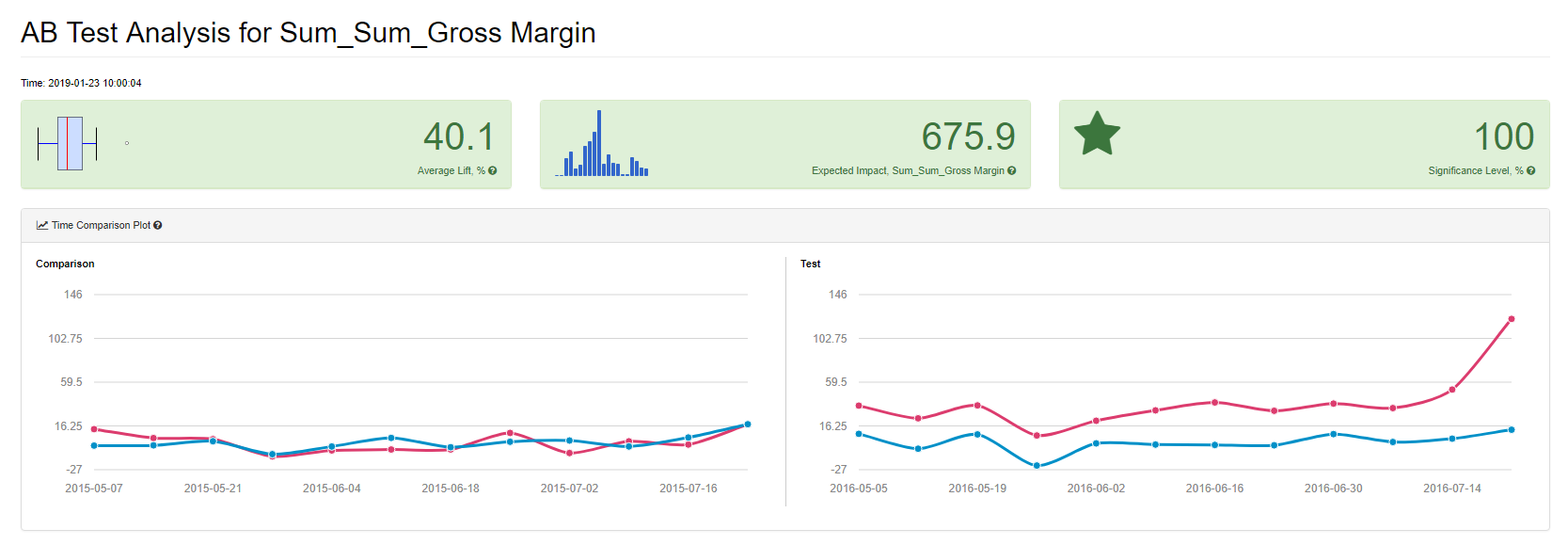1568x545 pixels.
Task: Click the Average Lift, % label
Action: pos(451,170)
